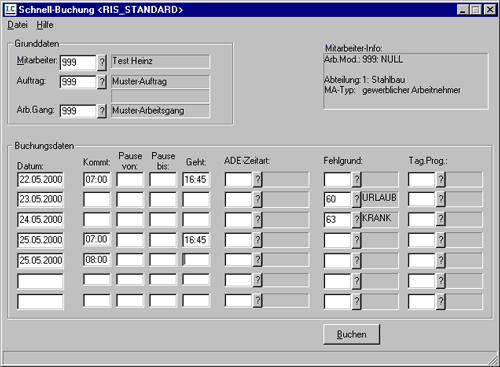The width and height of the screenshot is (500, 367).
Task: Open Tag.Prog. lookup in the last empty row
Action: tap(441, 301)
